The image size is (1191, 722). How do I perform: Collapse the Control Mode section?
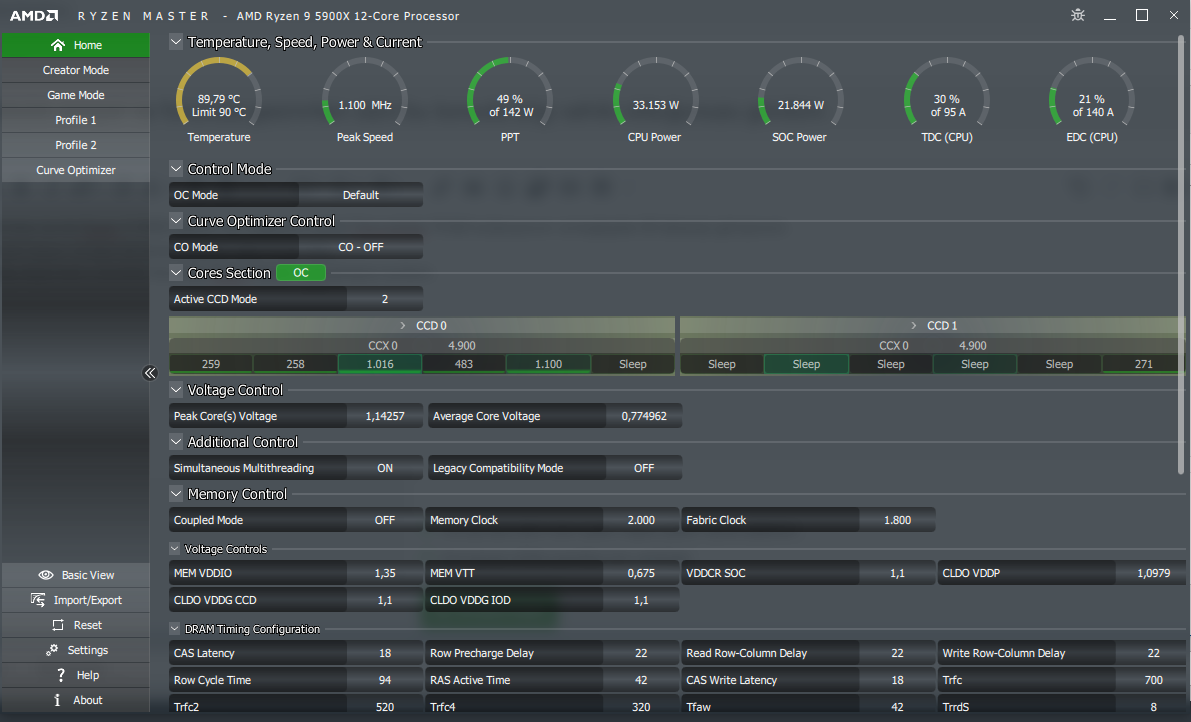[x=175, y=169]
